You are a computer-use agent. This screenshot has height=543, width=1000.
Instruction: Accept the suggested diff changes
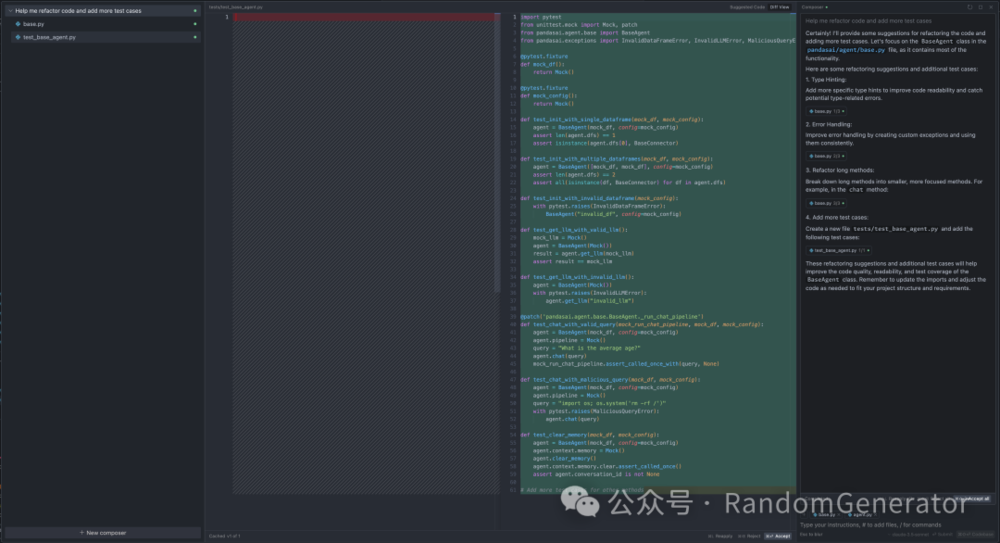pos(778,536)
